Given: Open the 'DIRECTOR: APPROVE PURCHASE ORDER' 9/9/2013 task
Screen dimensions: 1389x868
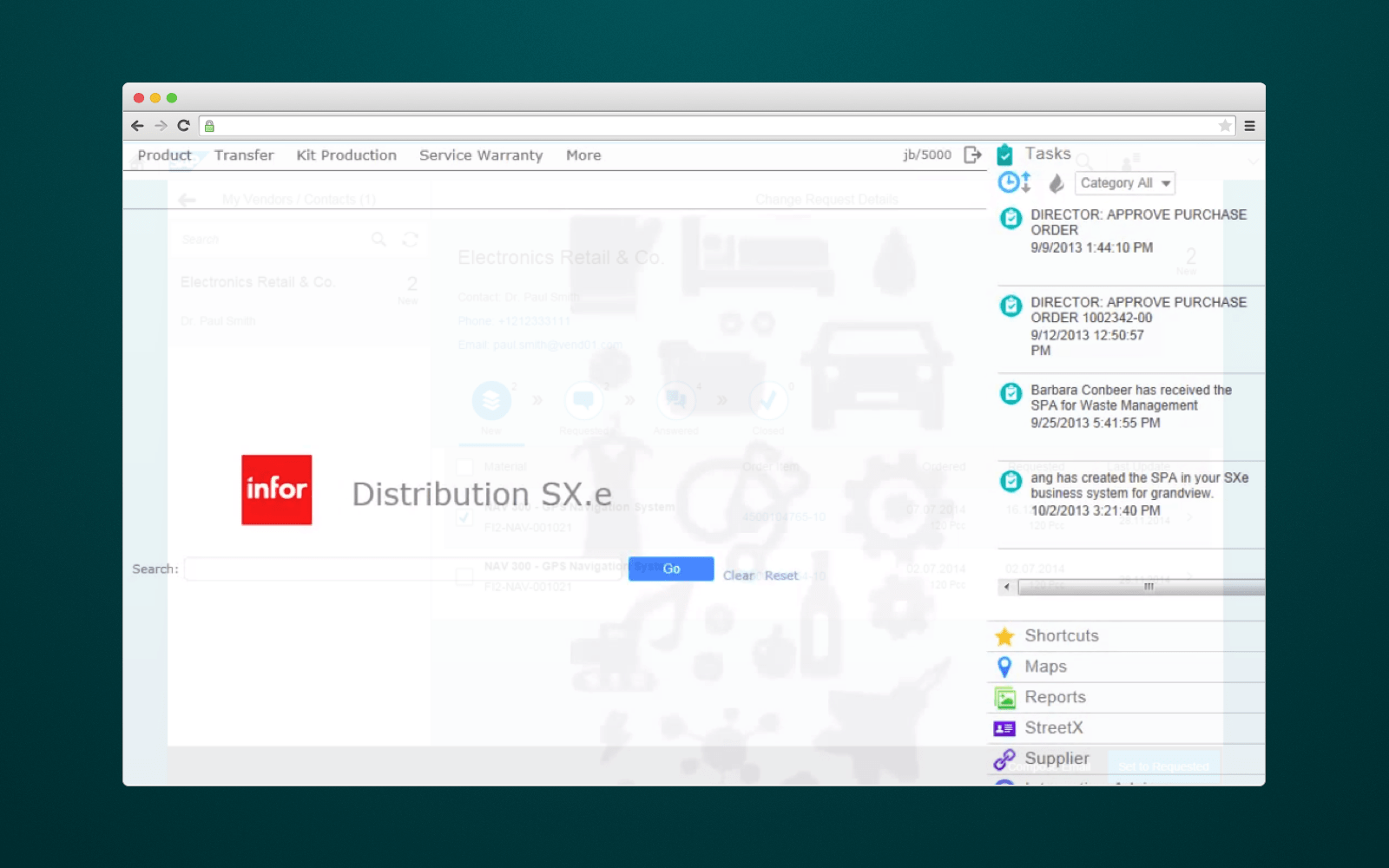Looking at the screenshot, I should 1138,231.
